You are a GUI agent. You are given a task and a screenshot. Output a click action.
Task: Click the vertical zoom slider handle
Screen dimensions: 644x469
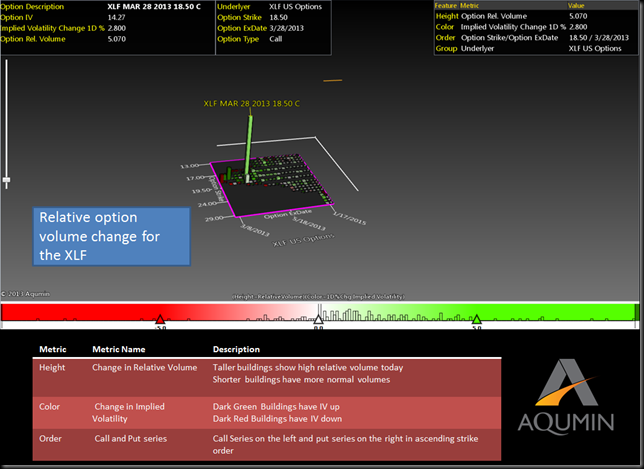[x=6, y=180]
